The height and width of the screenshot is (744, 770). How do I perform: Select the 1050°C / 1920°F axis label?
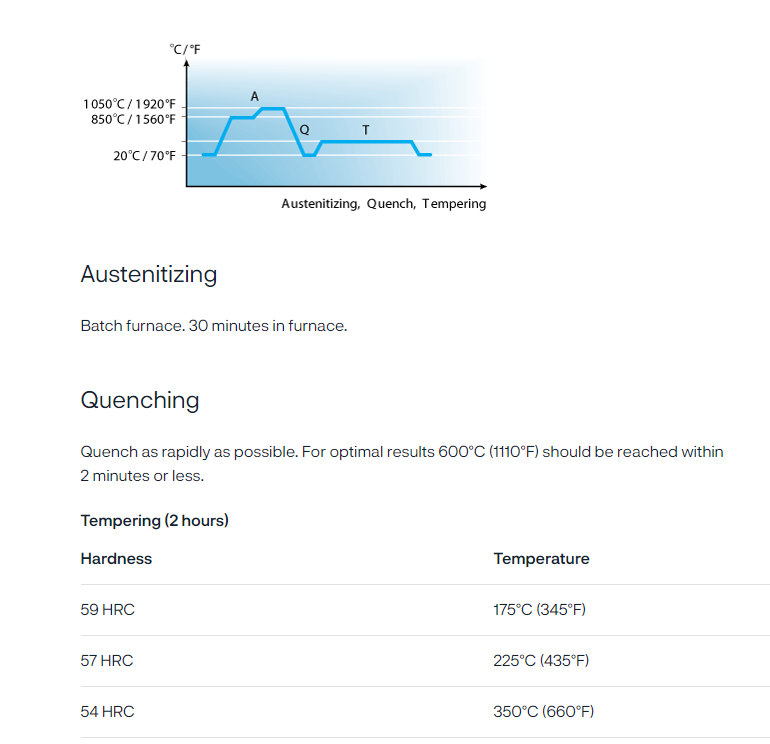130,104
